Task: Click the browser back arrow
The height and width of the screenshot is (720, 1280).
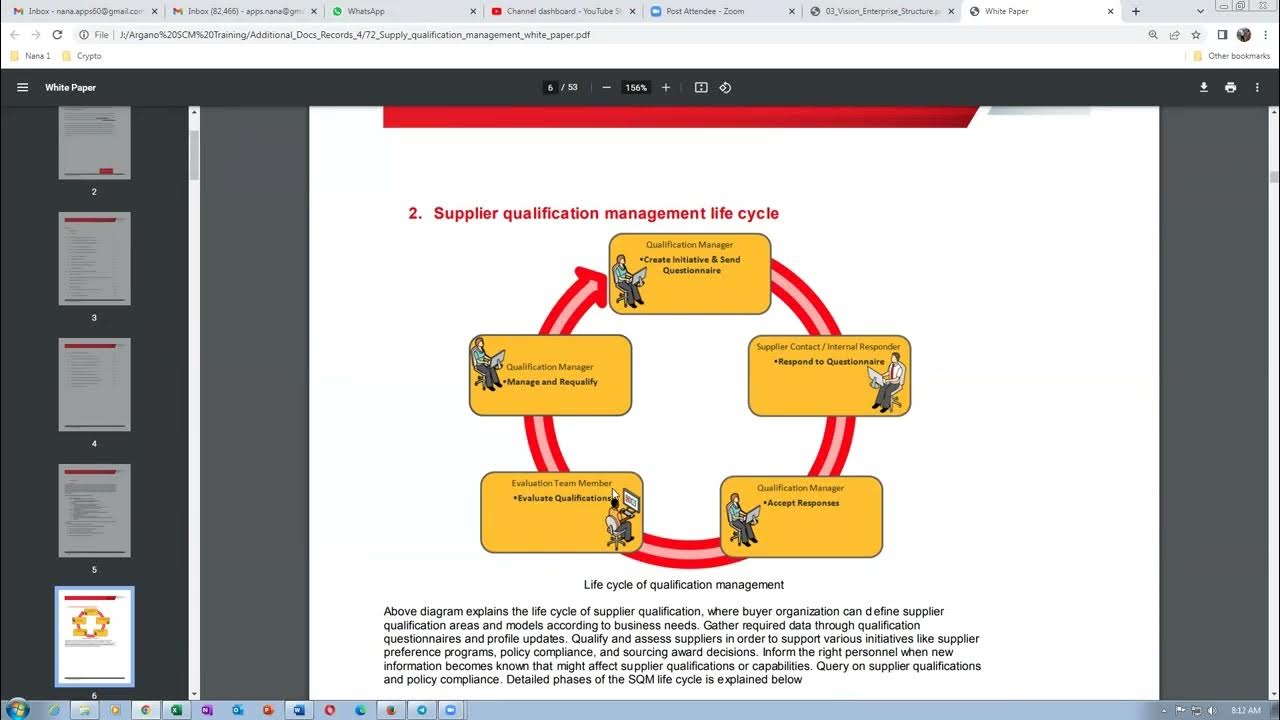Action: pos(14,34)
